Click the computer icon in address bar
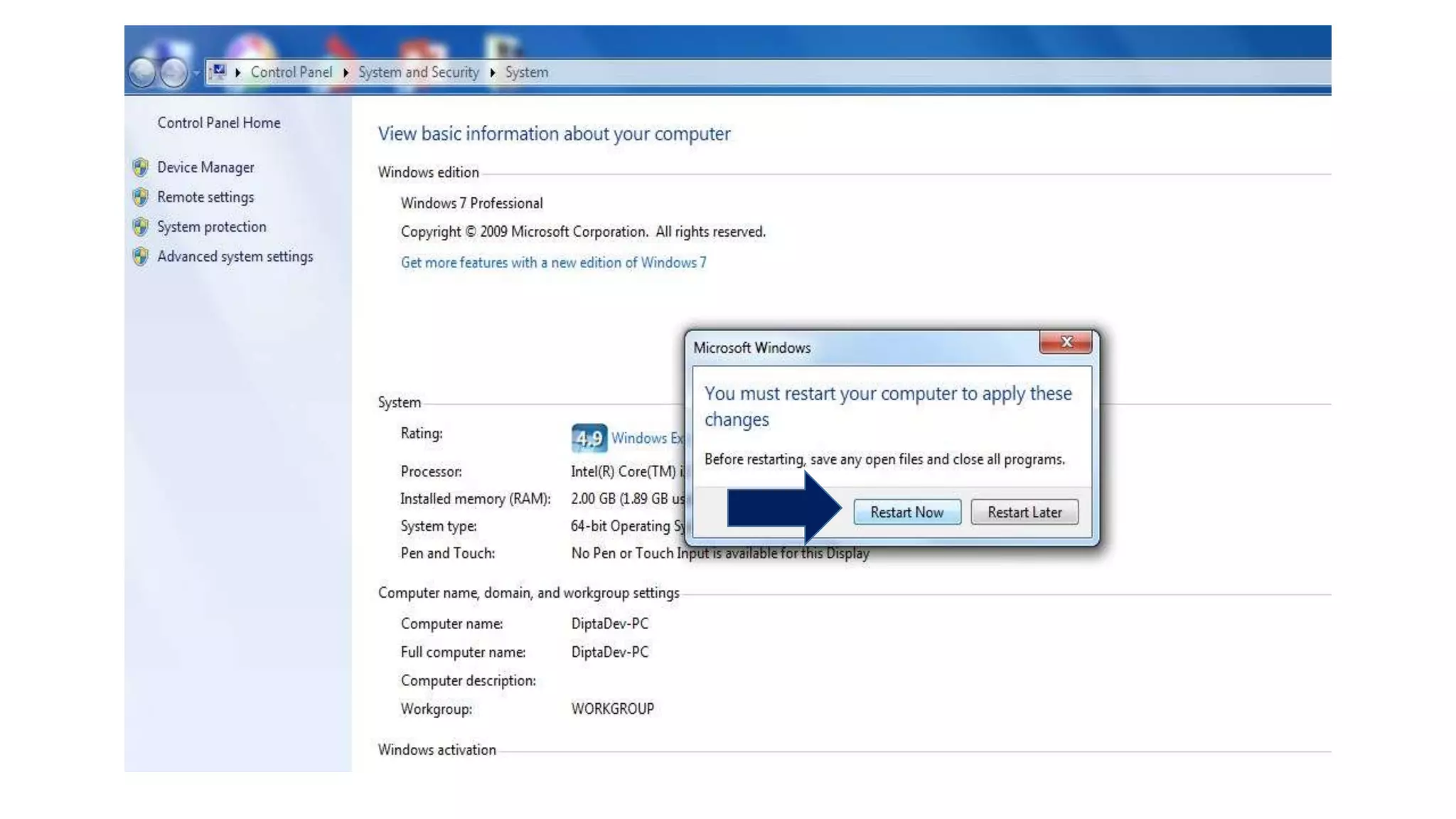 219,71
